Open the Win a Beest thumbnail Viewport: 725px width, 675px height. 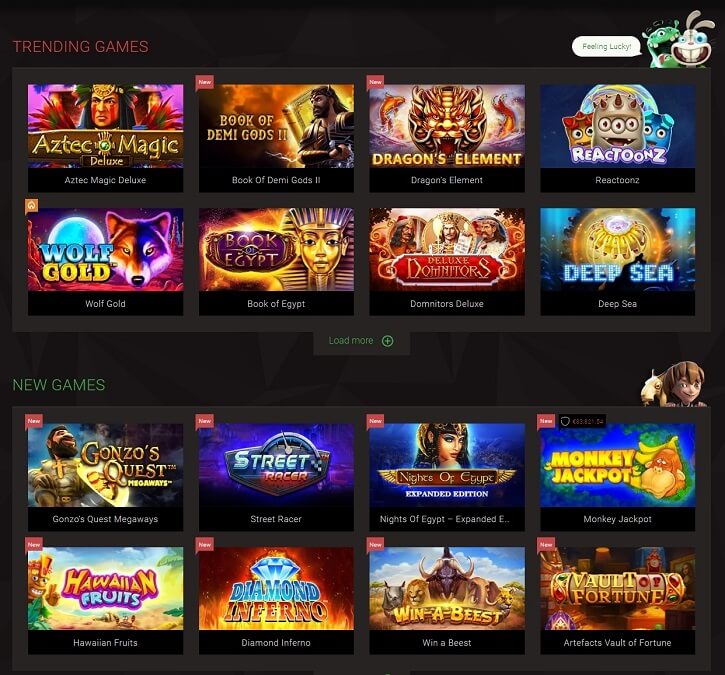(447, 589)
